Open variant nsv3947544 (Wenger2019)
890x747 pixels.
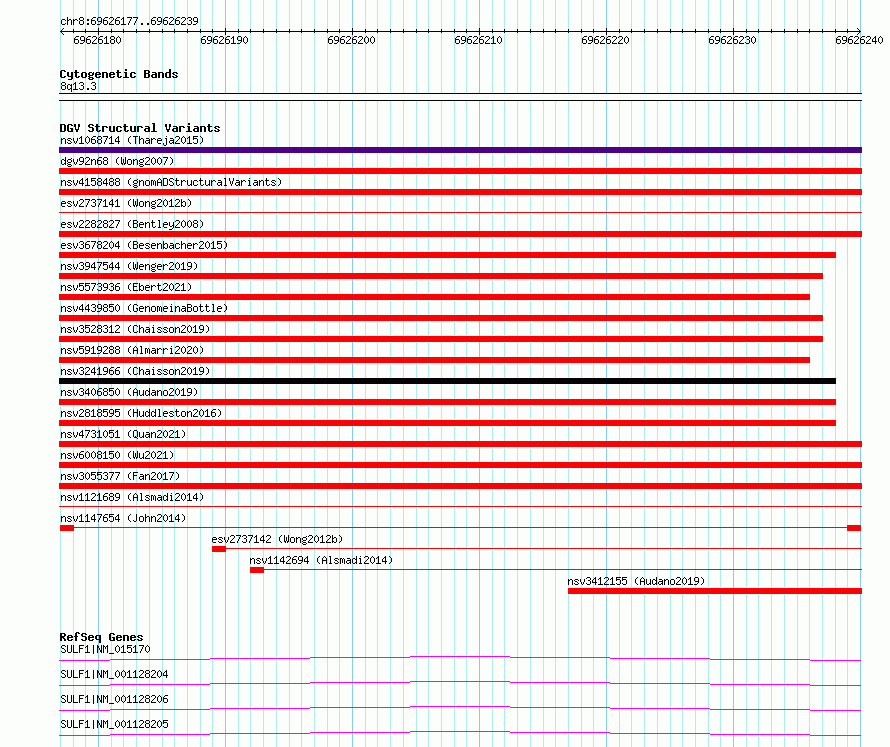click(x=129, y=266)
